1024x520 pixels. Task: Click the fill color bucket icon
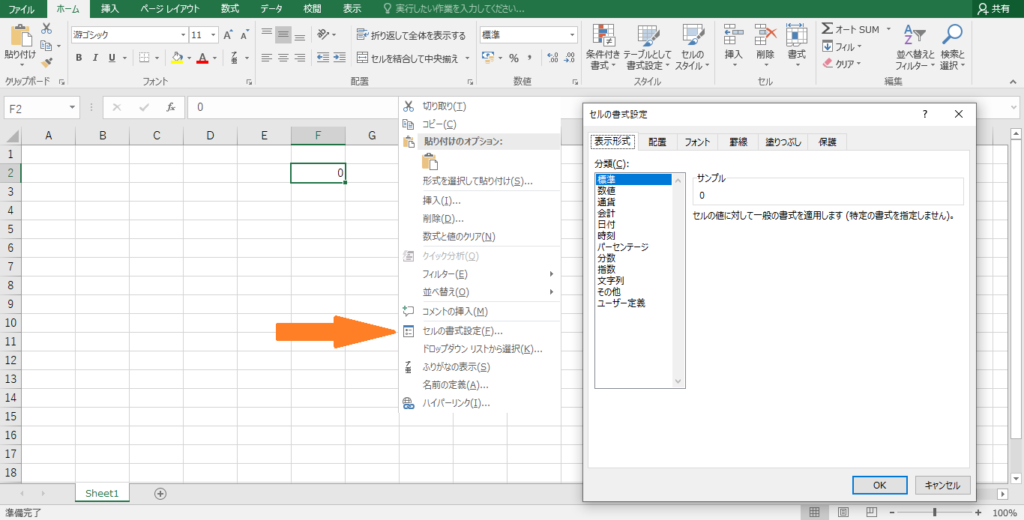pos(177,58)
